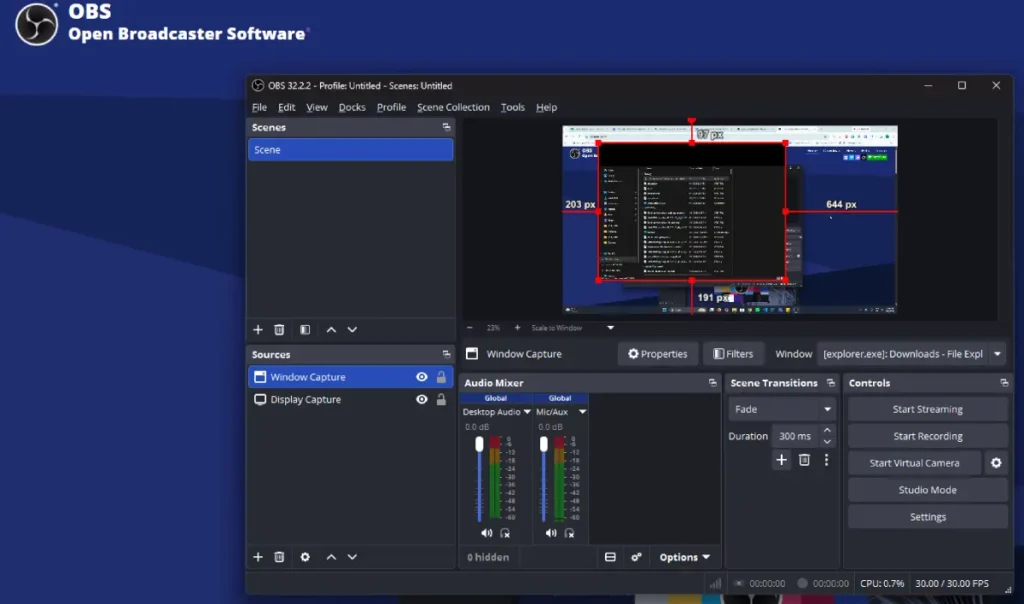Delete the selected source with the trash icon
The width and height of the screenshot is (1024, 604).
pyautogui.click(x=279, y=557)
